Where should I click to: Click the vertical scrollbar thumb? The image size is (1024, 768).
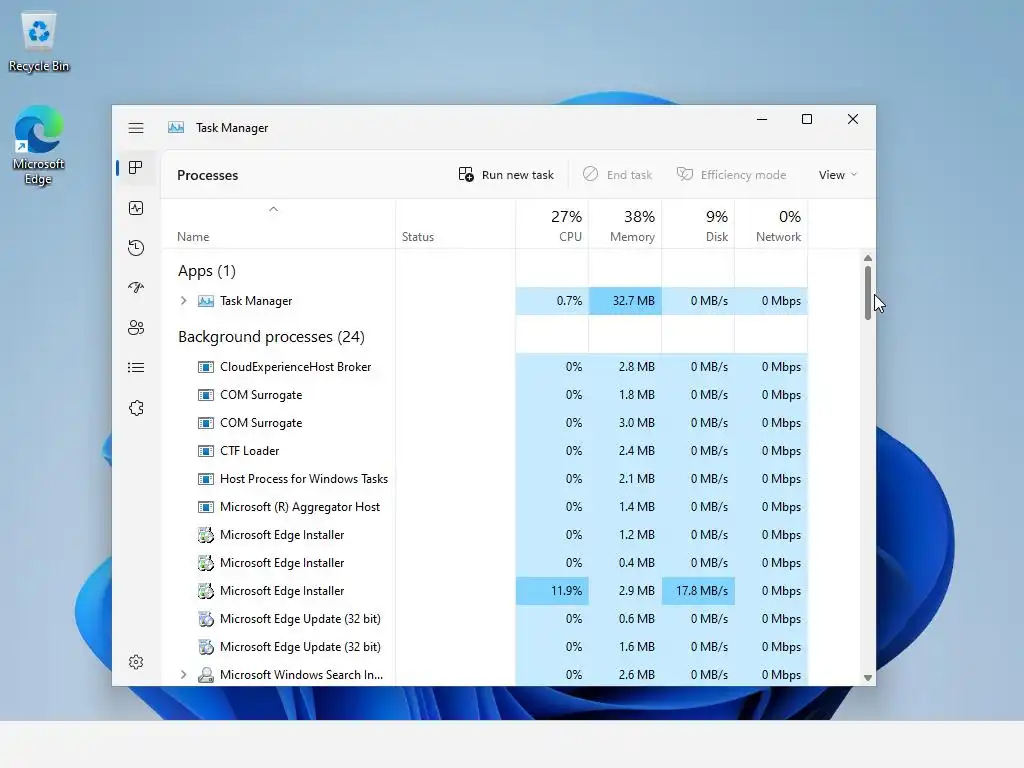(x=867, y=293)
